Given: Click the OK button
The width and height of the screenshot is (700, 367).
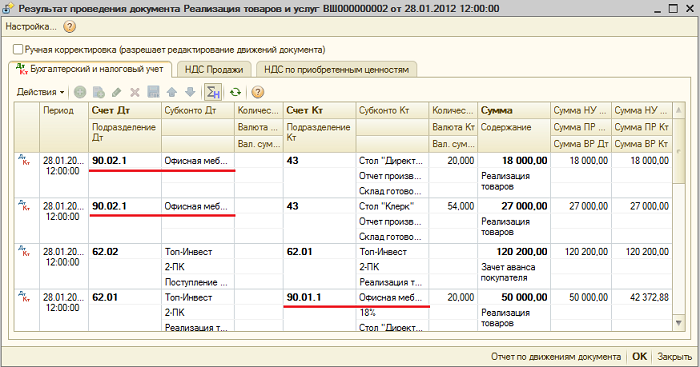Looking at the screenshot, I should [639, 356].
